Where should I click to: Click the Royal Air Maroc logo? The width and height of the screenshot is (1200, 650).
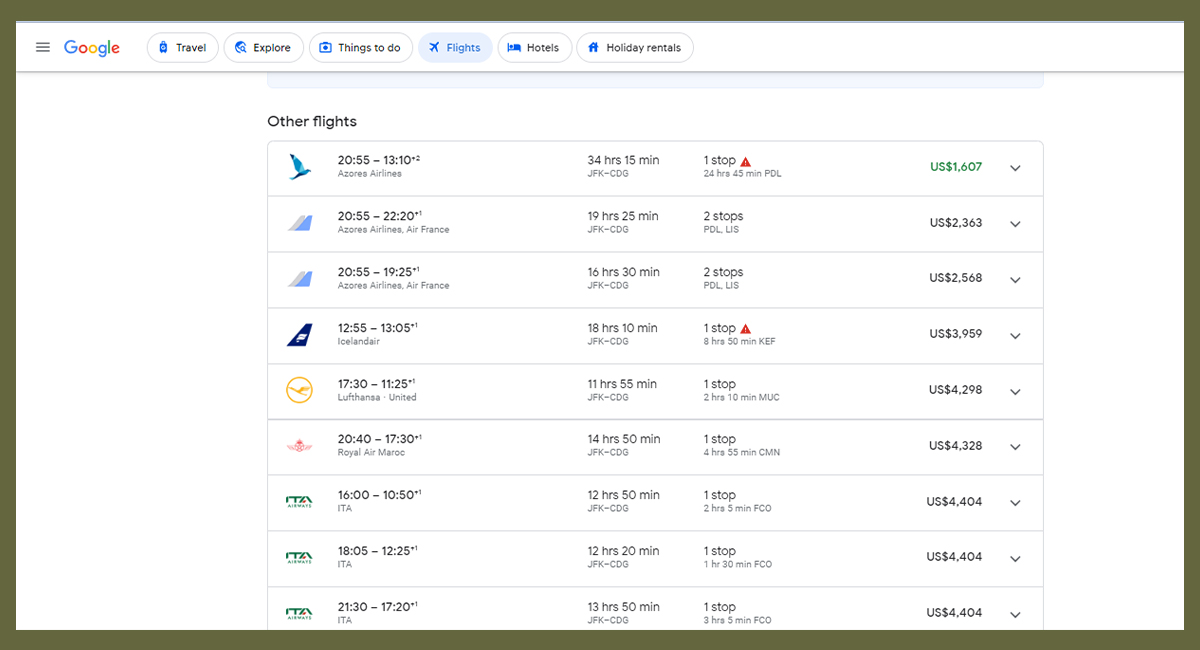coord(299,446)
